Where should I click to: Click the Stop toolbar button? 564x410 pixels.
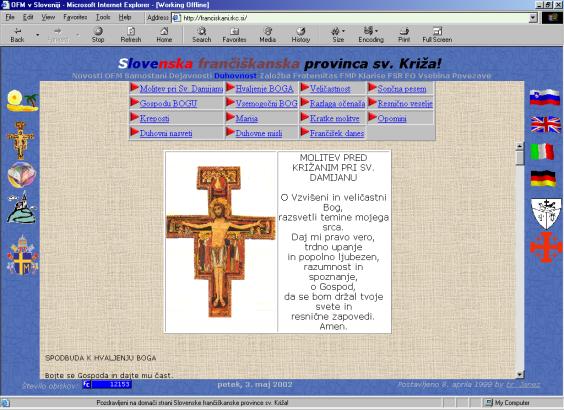98,35
